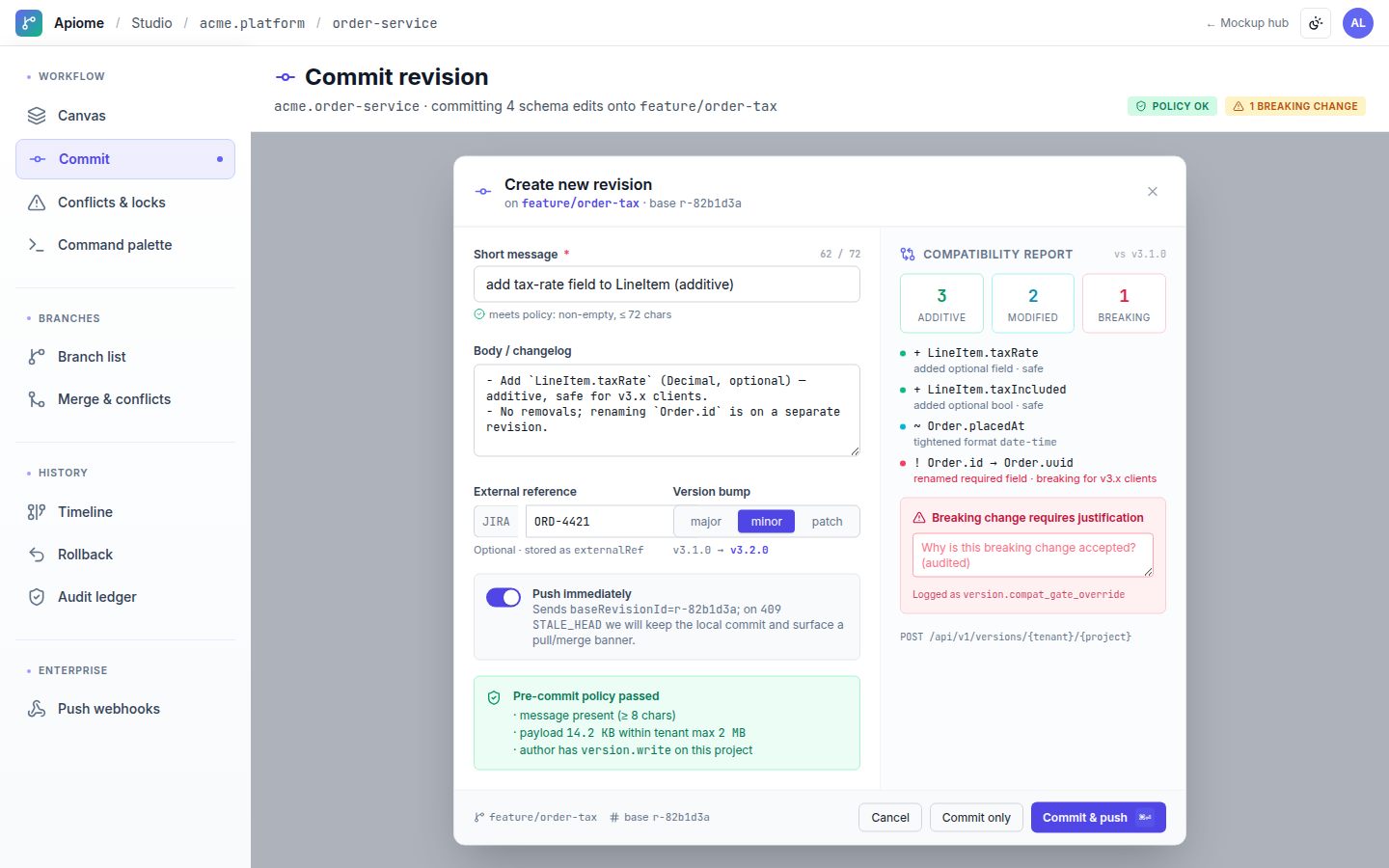Image resolution: width=1389 pixels, height=868 pixels.
Task: Click the LineItem.taxIncluded report entry
Action: 1032,397
